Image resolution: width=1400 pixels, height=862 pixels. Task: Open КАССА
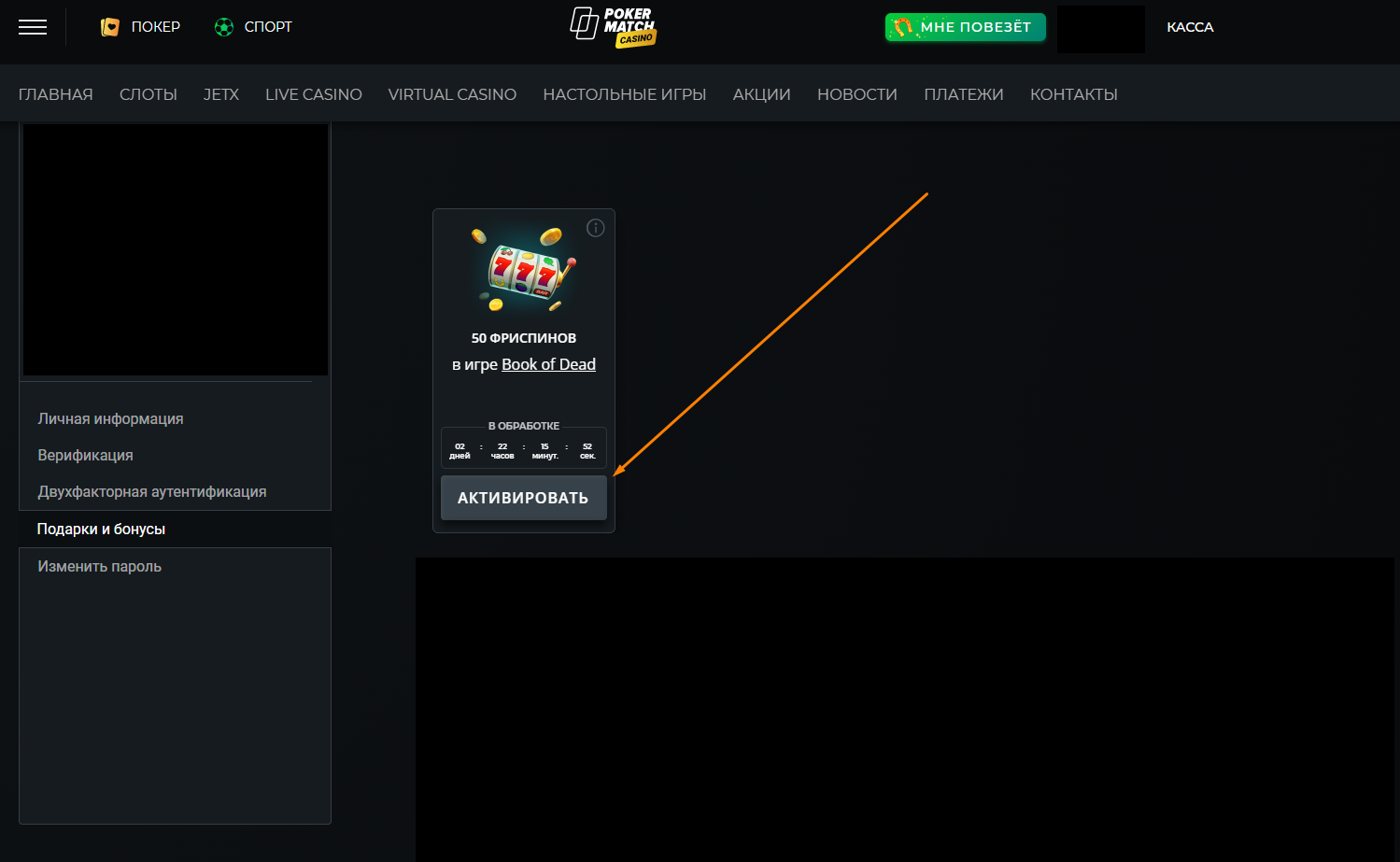click(x=1190, y=27)
